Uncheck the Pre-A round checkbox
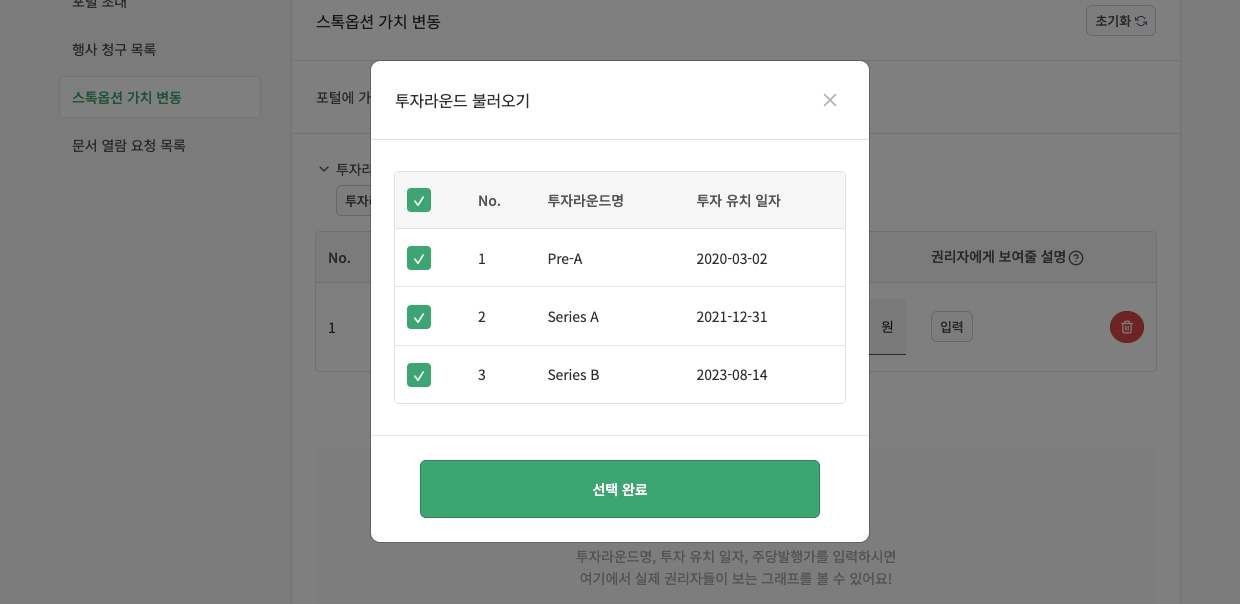 419,258
